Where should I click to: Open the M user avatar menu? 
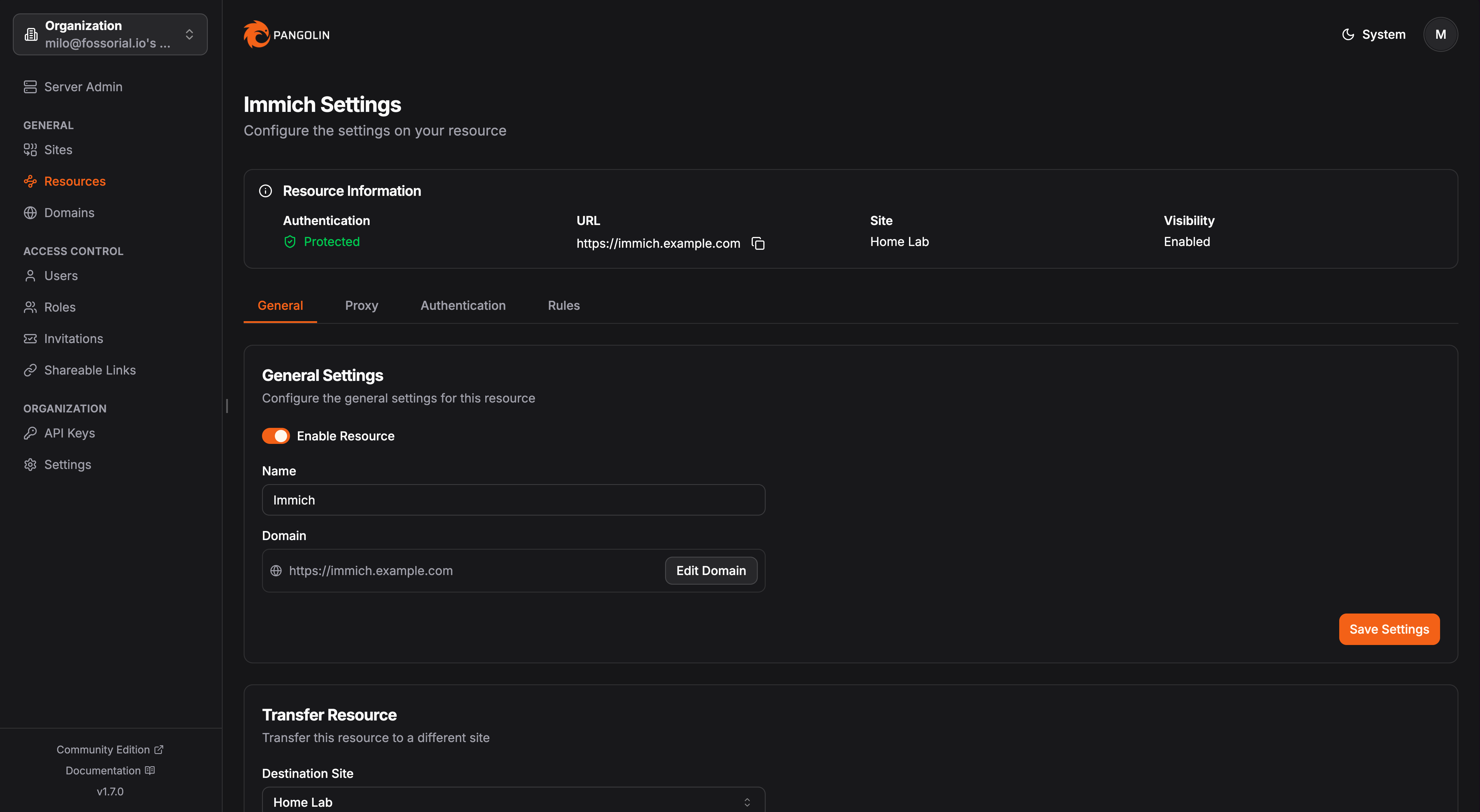coord(1440,34)
